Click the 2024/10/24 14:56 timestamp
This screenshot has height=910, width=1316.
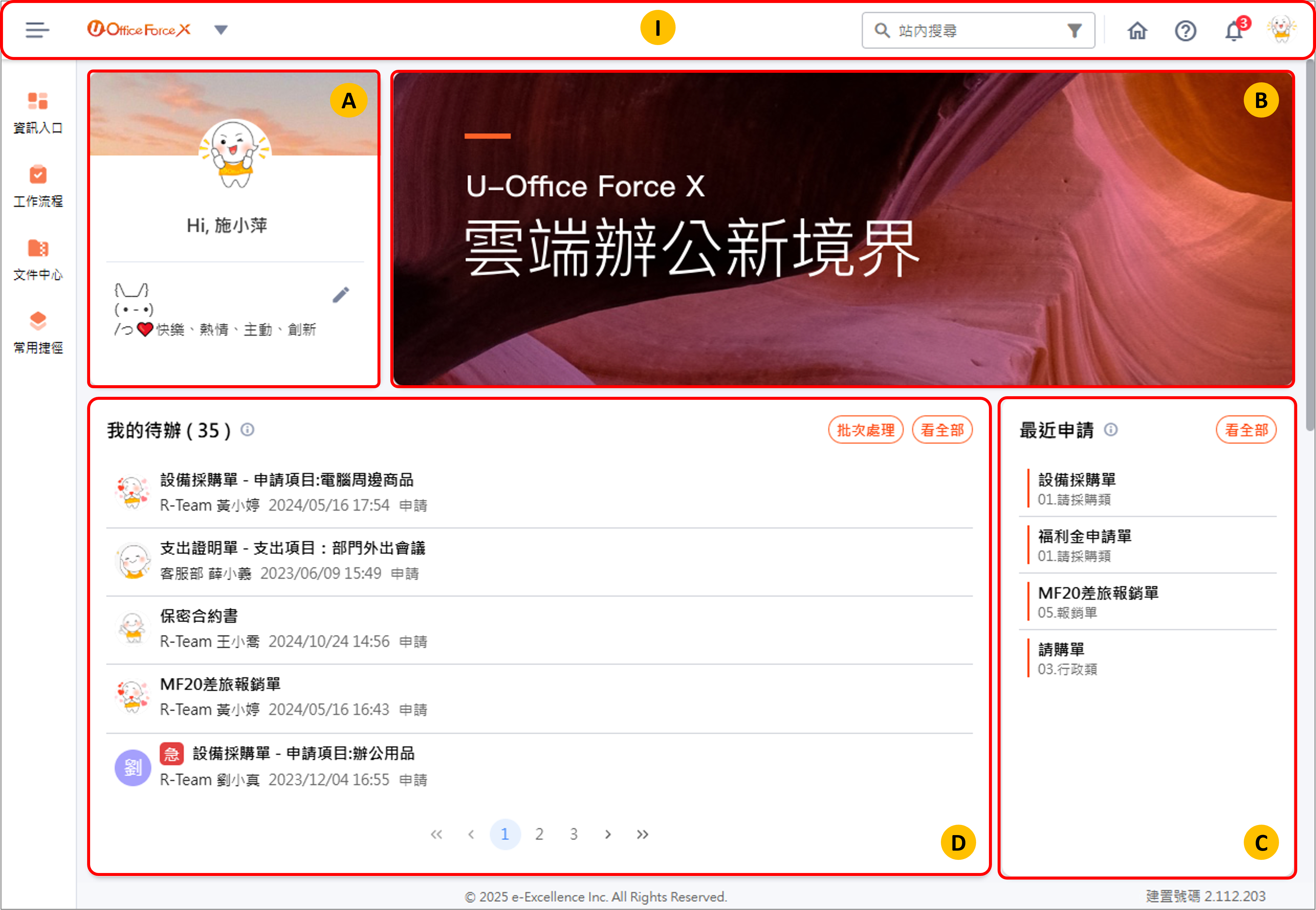(329, 641)
